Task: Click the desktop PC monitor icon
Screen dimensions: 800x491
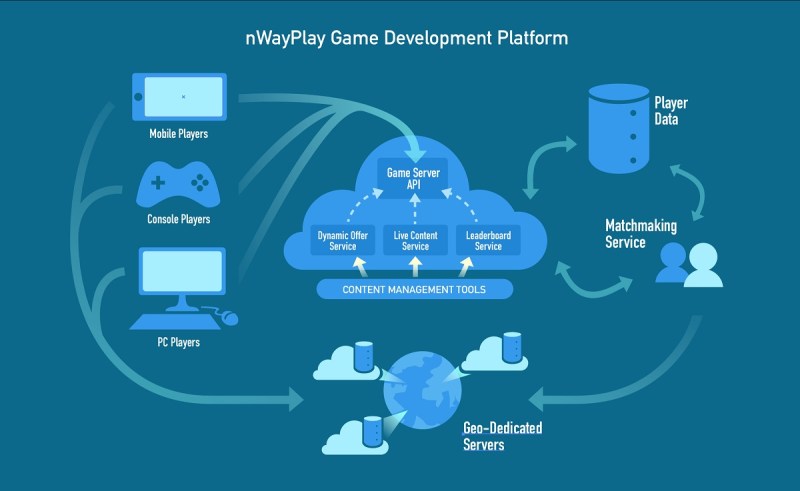Action: coord(182,279)
